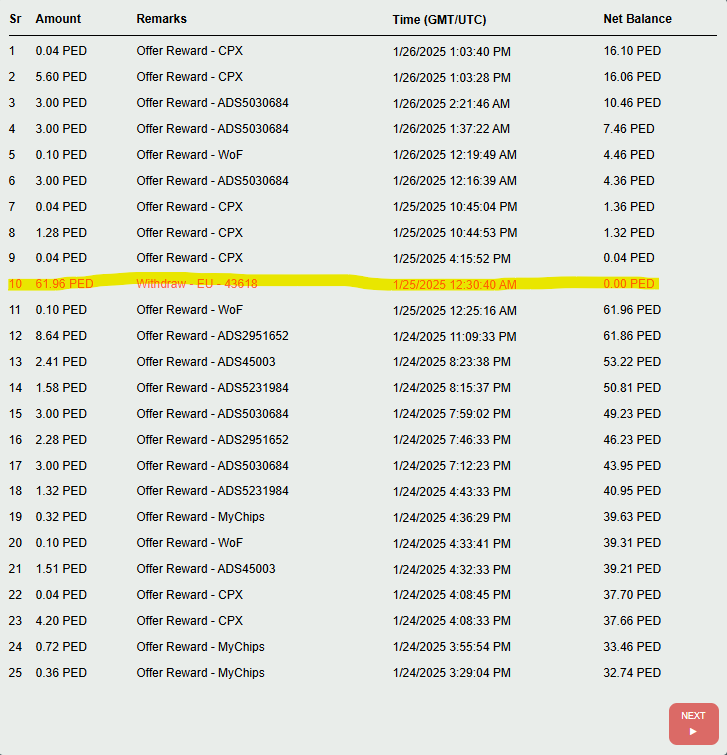
Task: Click the 37.66 PED net balance
Action: click(x=632, y=621)
